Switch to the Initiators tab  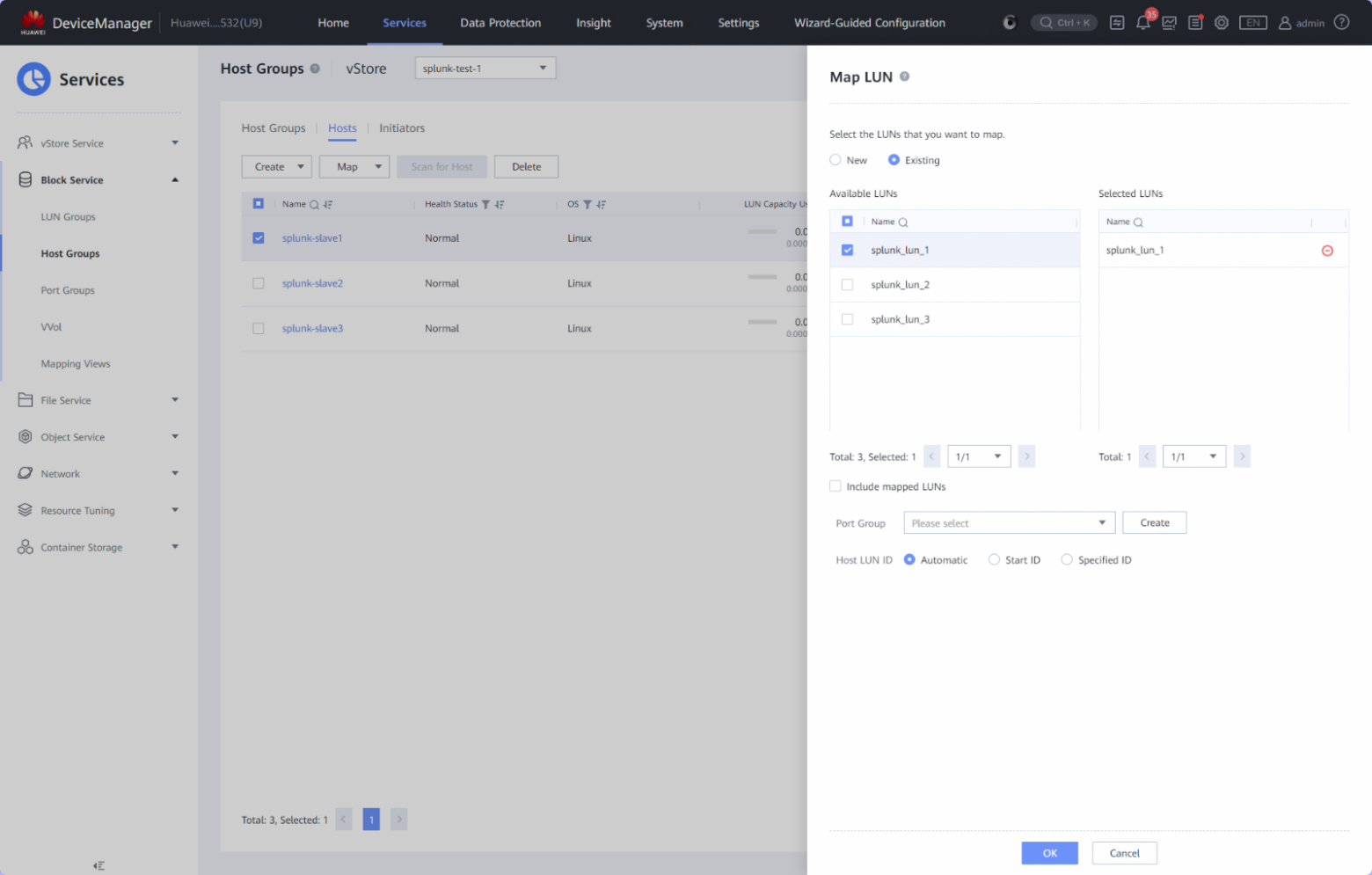pos(402,128)
